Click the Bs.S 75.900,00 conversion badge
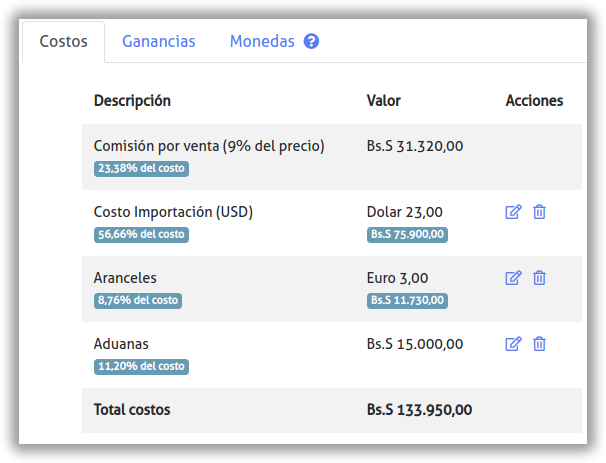Screen dimensions: 606x463 [407, 235]
